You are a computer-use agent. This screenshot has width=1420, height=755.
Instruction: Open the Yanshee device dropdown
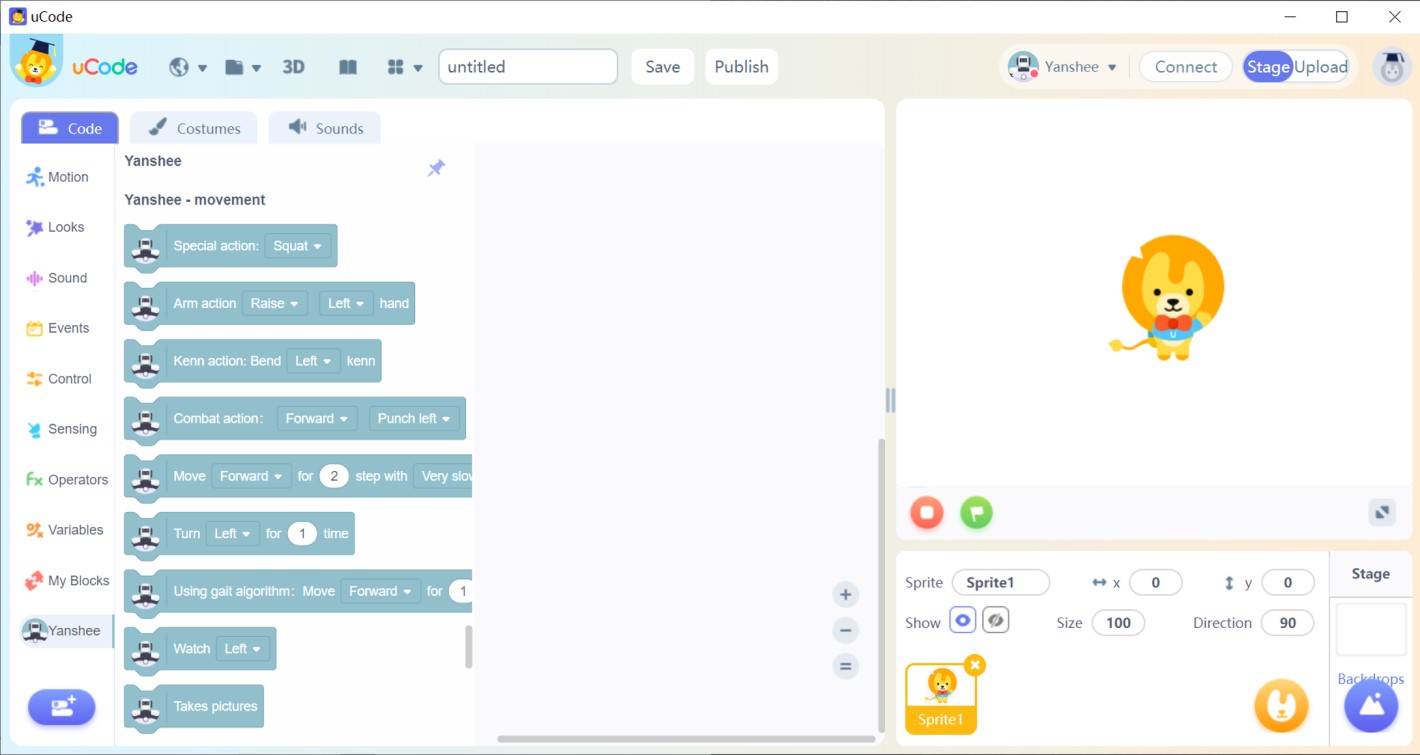[1063, 67]
